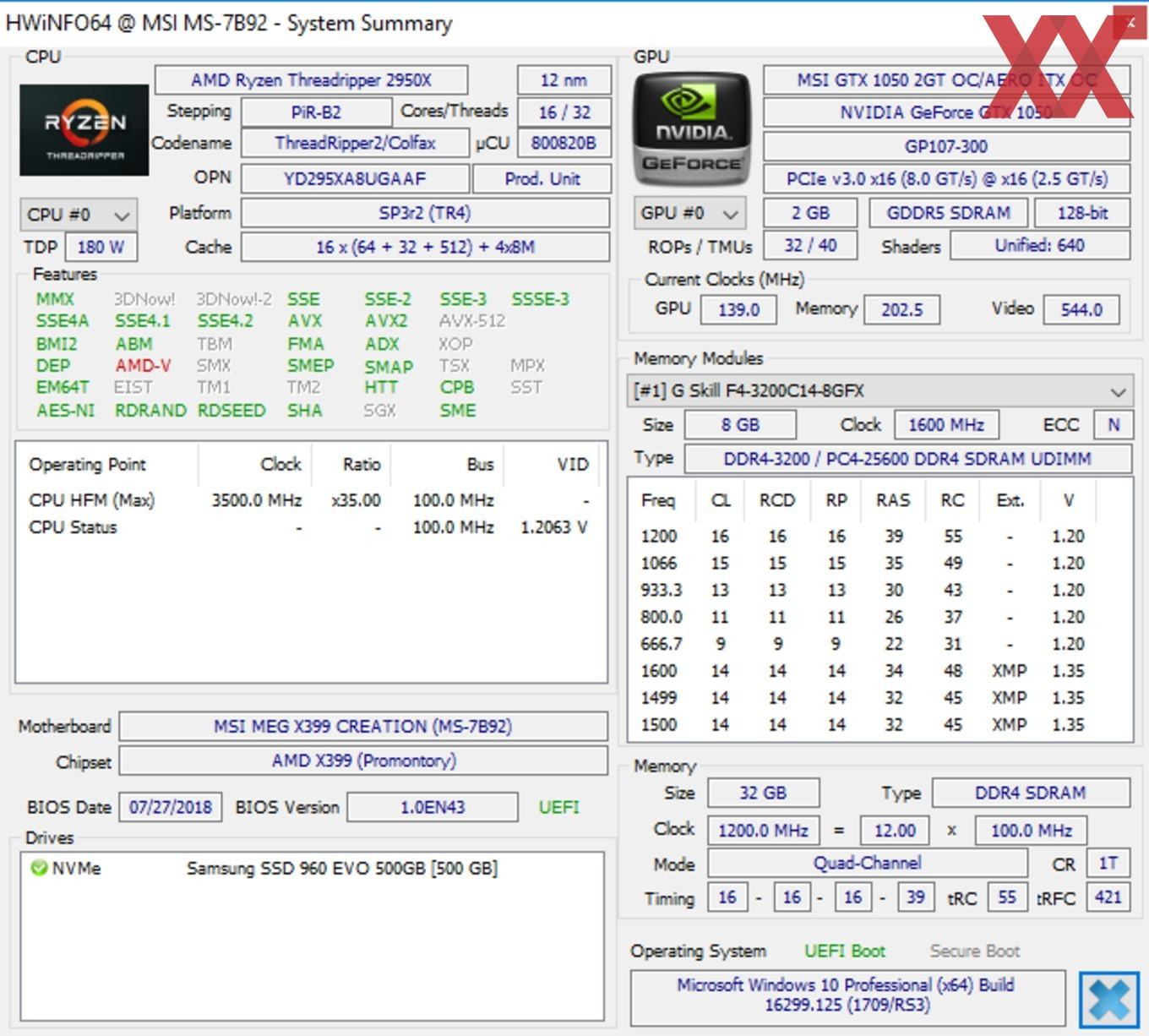Select the CPU Status operating point row
The height and width of the screenshot is (1036, 1149).
(x=309, y=527)
